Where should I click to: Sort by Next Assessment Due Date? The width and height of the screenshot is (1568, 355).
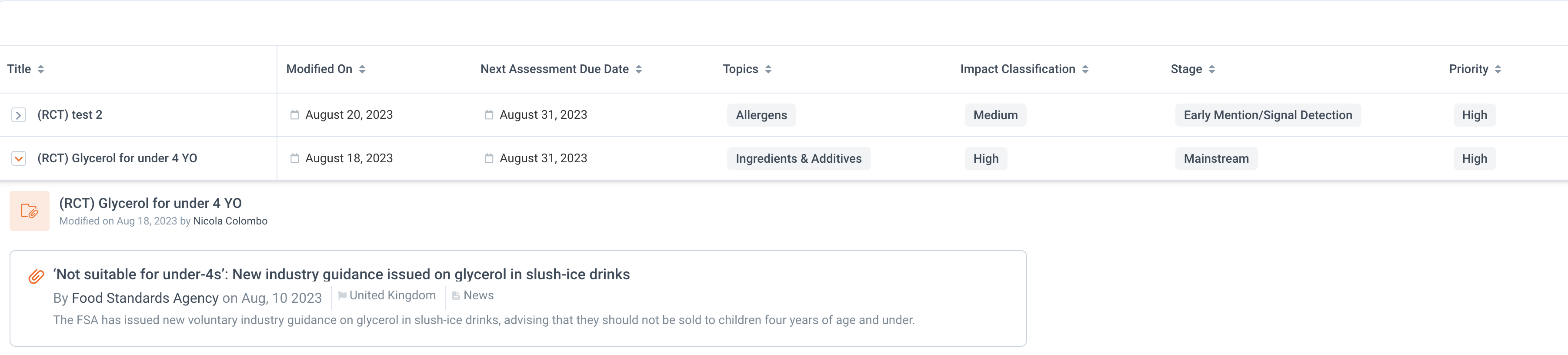click(638, 70)
